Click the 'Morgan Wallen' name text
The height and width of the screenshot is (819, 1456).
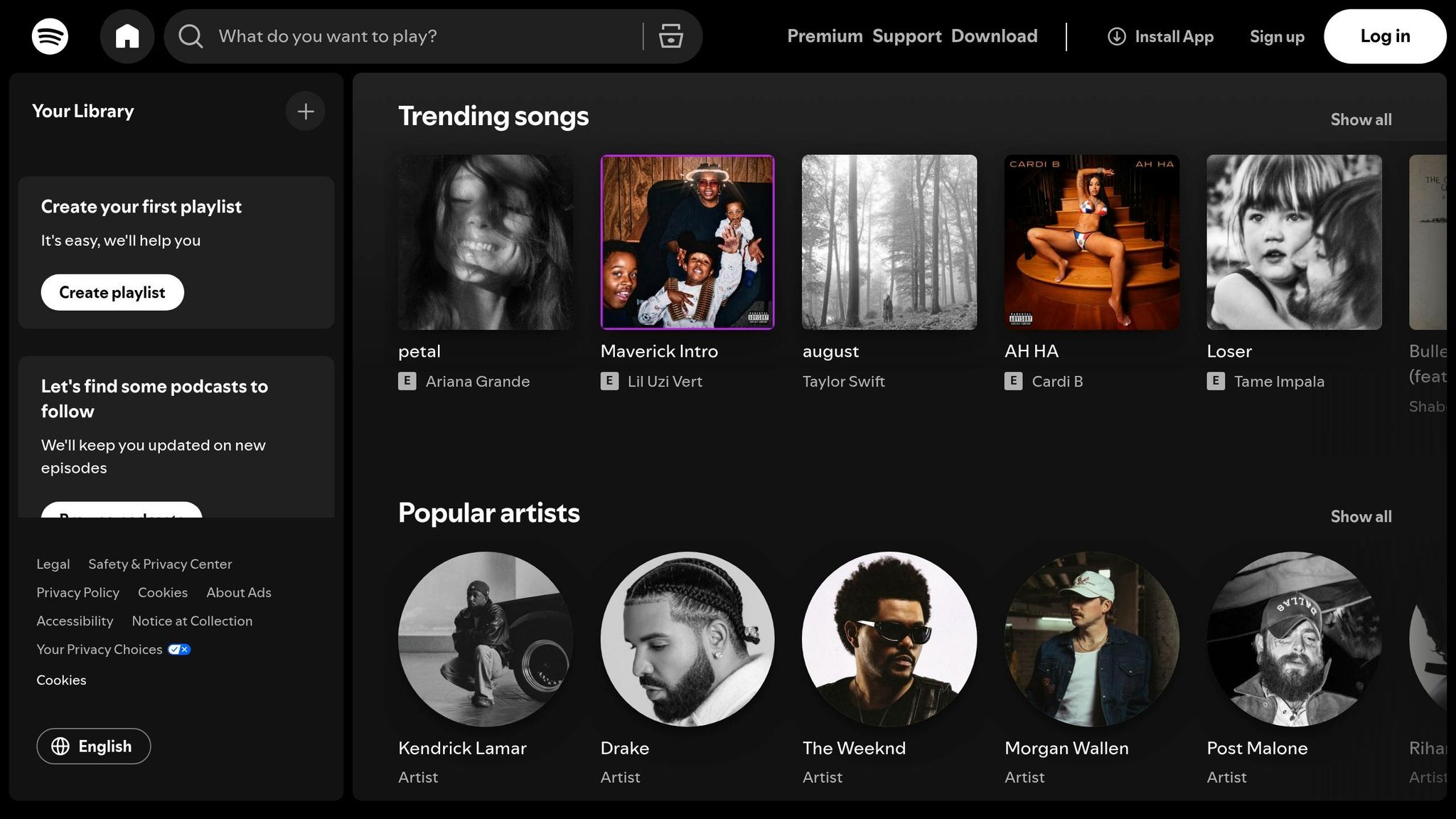click(1066, 748)
